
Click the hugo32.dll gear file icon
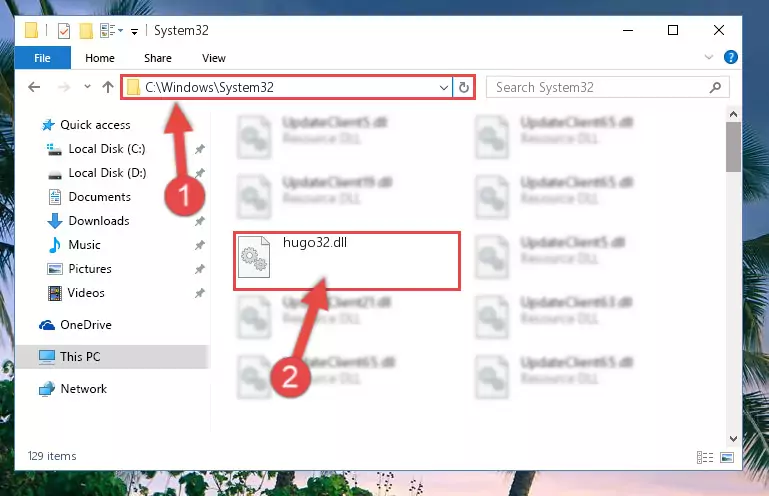click(x=254, y=257)
